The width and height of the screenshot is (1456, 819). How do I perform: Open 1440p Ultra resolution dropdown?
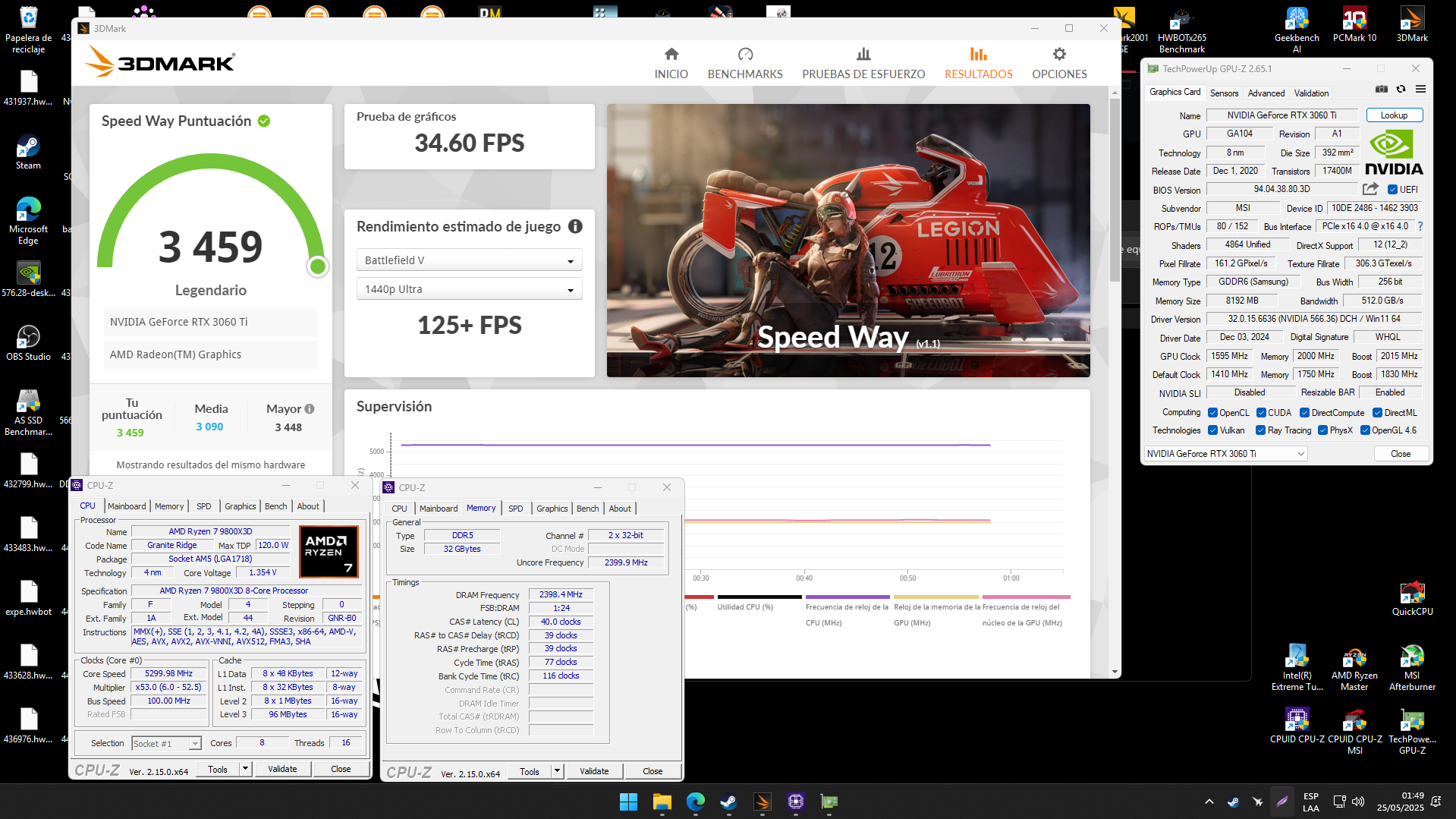469,289
